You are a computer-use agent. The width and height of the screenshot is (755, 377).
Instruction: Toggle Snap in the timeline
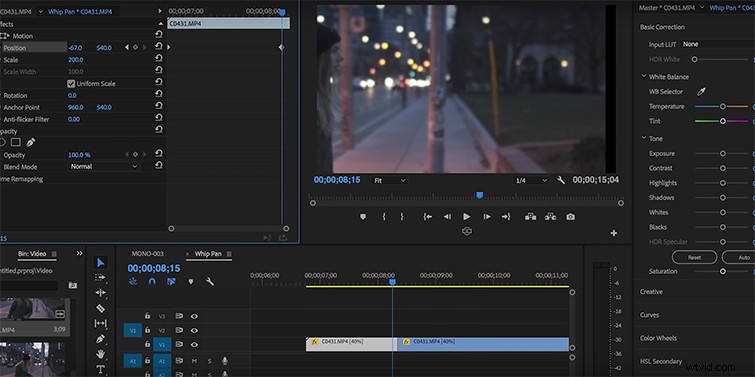[x=152, y=282]
